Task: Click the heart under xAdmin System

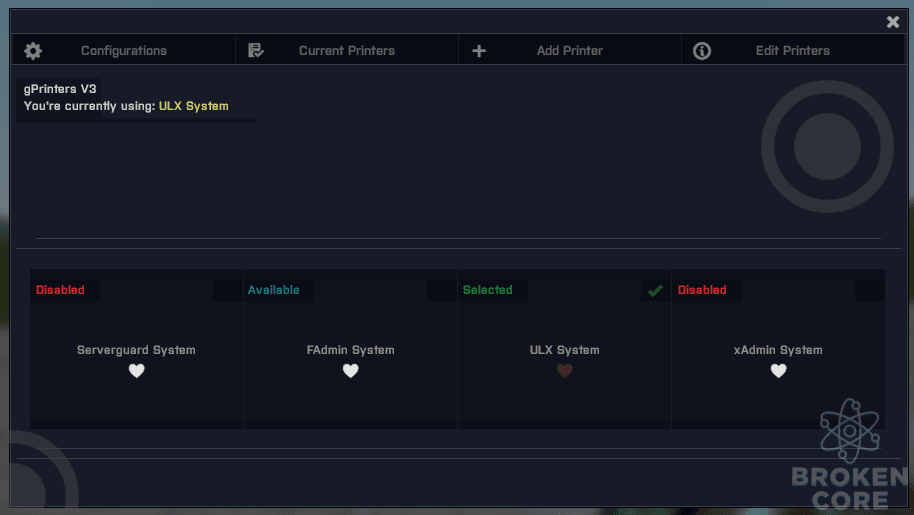Action: point(778,371)
